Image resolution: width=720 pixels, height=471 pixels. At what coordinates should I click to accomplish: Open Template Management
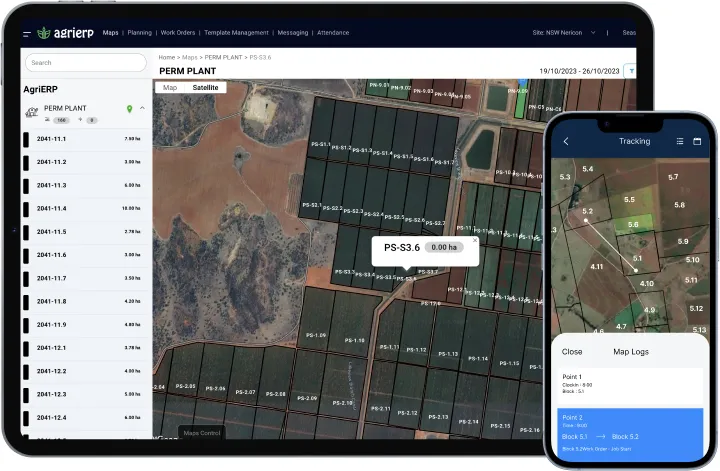coord(236,33)
